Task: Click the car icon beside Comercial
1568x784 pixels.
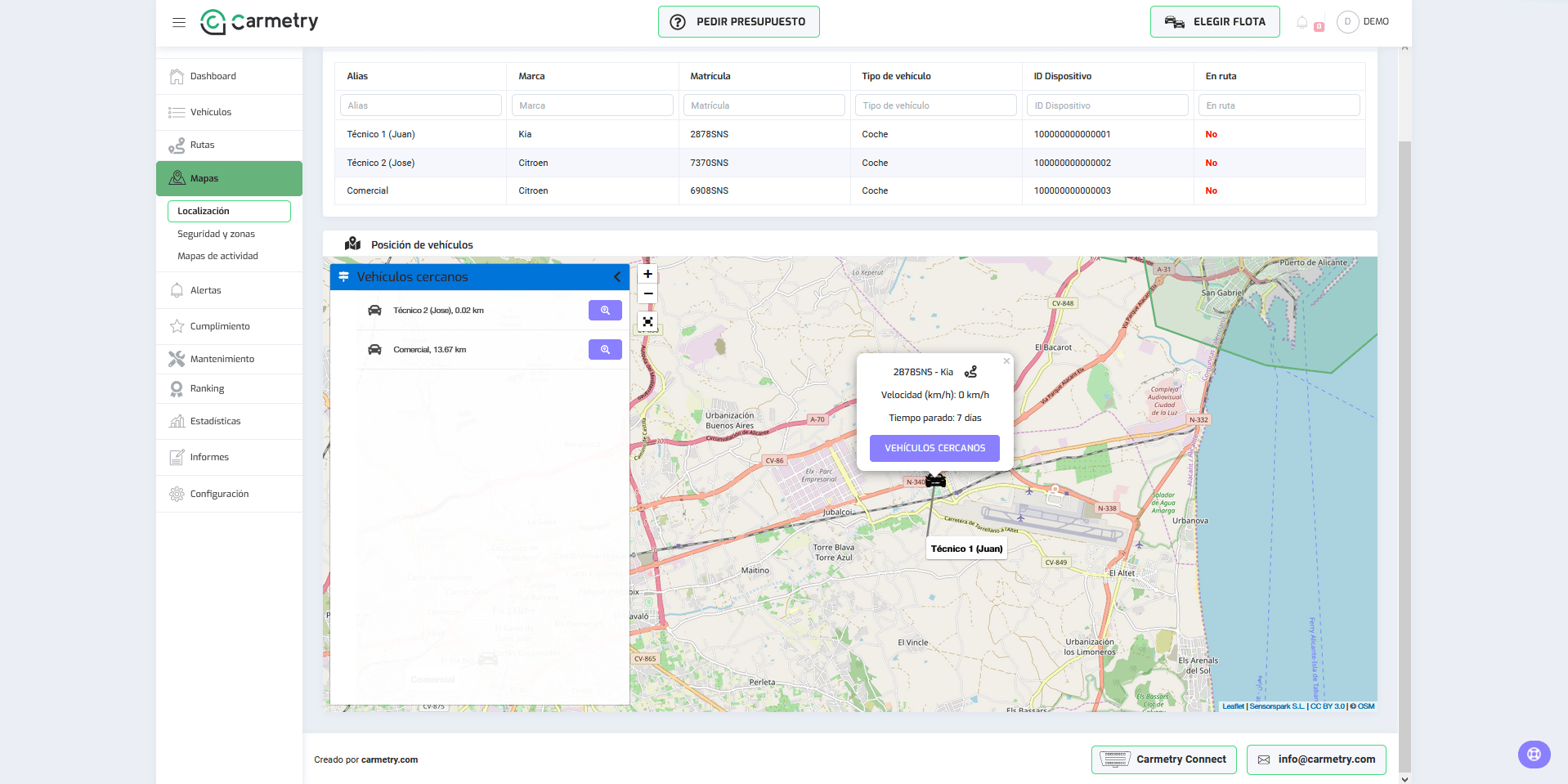Action: click(374, 350)
